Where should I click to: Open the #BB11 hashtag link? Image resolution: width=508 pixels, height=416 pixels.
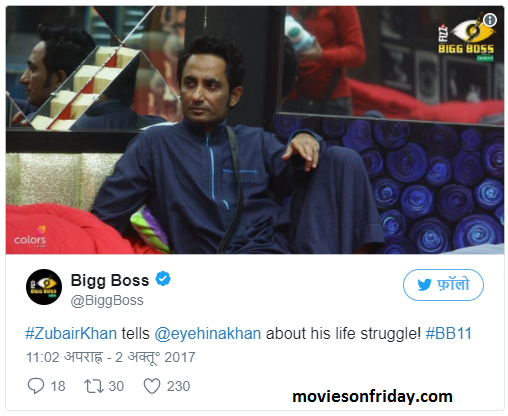pyautogui.click(x=449, y=333)
